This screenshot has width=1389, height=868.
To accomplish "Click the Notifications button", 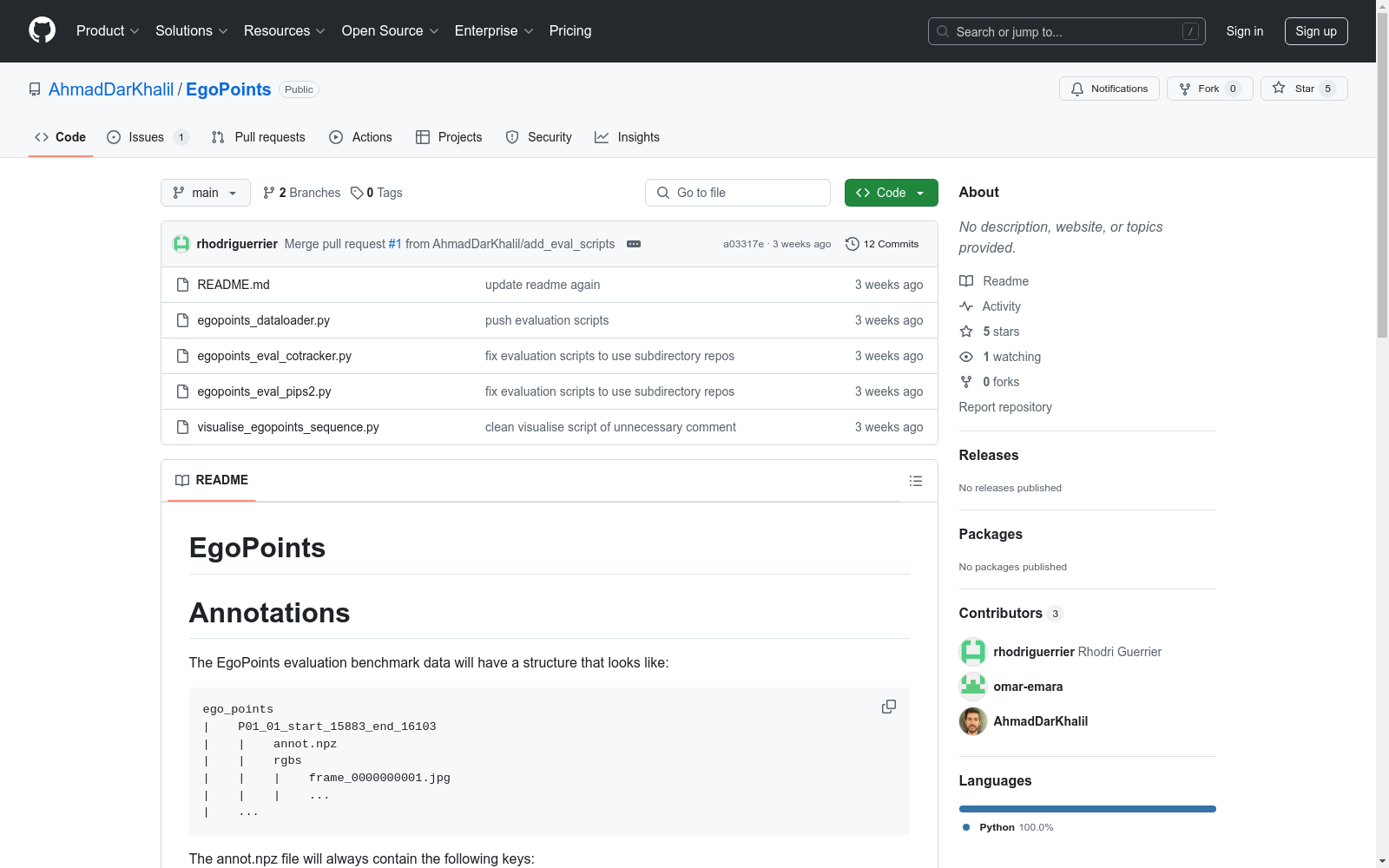I will point(1109,89).
